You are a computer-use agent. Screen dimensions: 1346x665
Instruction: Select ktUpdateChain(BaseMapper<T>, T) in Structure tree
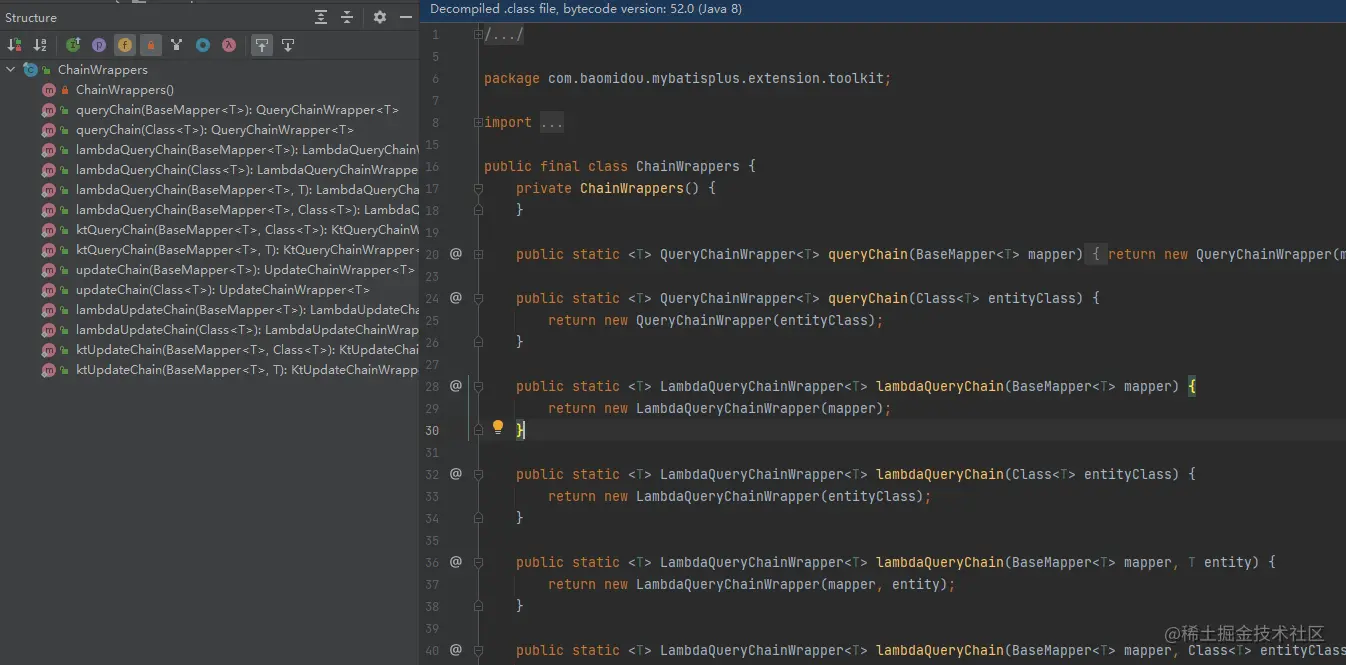(x=210, y=370)
